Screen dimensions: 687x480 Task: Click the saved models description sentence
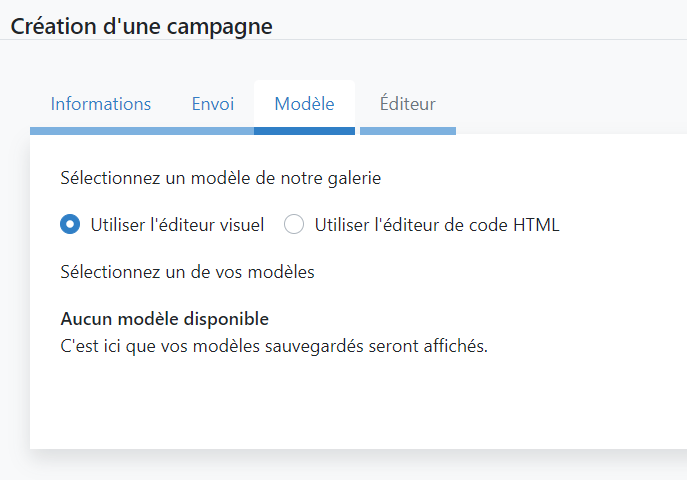click(x=274, y=346)
